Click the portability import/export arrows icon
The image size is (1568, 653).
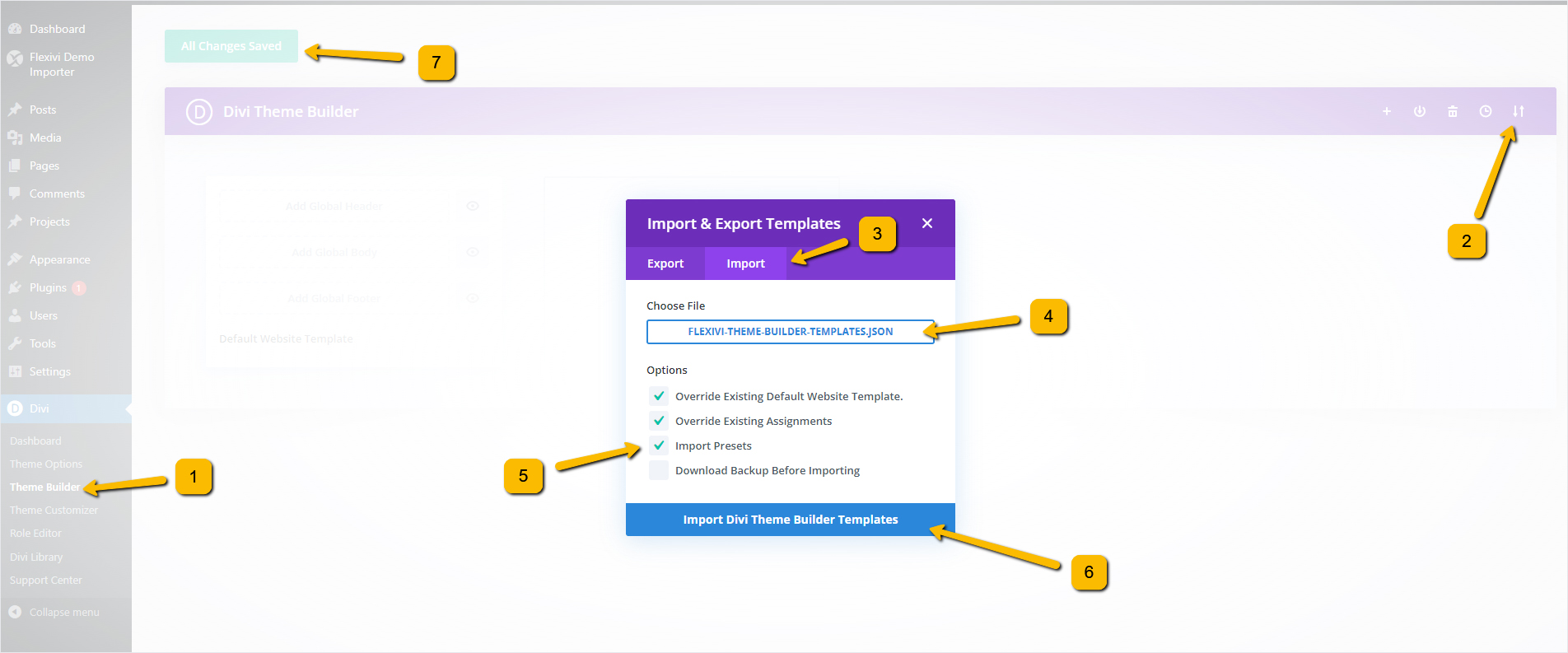pos(1518,111)
